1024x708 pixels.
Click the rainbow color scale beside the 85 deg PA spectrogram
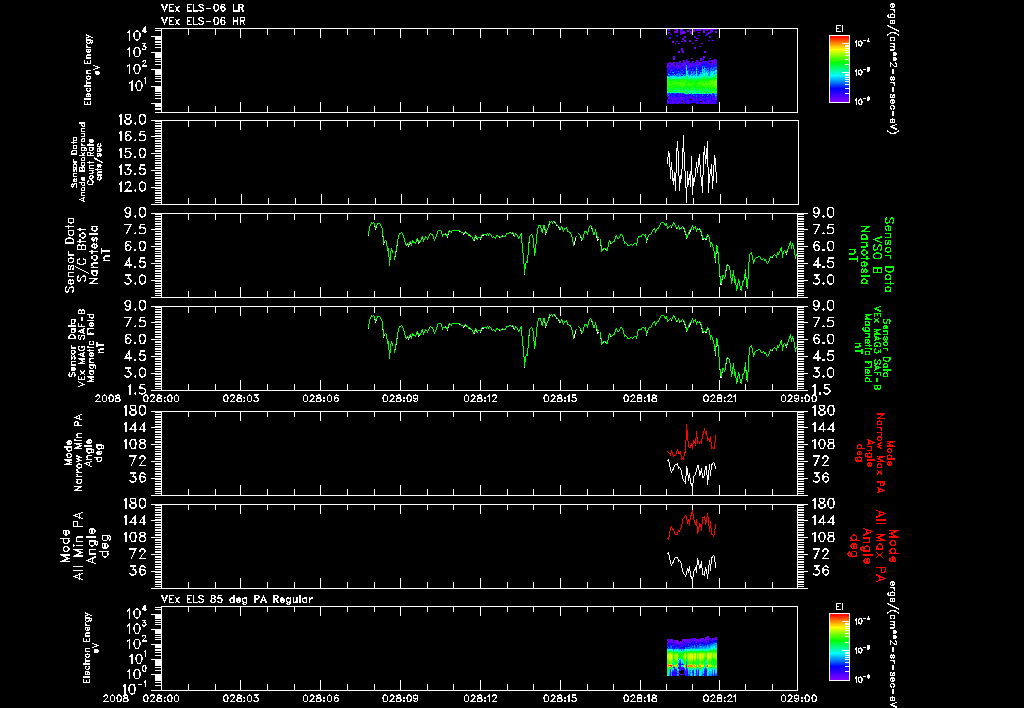click(x=839, y=647)
